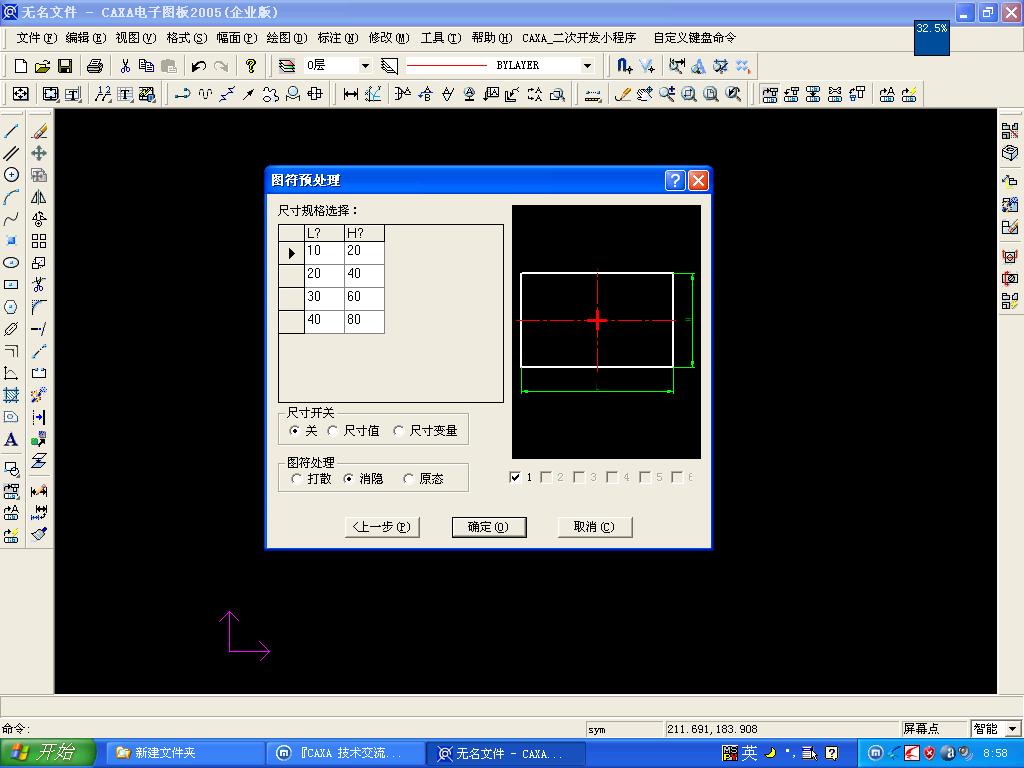Select the Circle drawing tool
This screenshot has height=768, width=1024.
[11, 174]
